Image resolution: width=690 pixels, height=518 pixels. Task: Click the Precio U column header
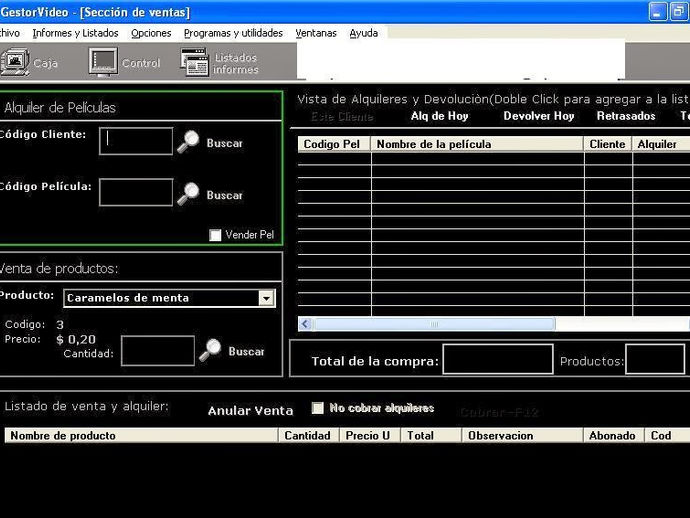tap(370, 436)
